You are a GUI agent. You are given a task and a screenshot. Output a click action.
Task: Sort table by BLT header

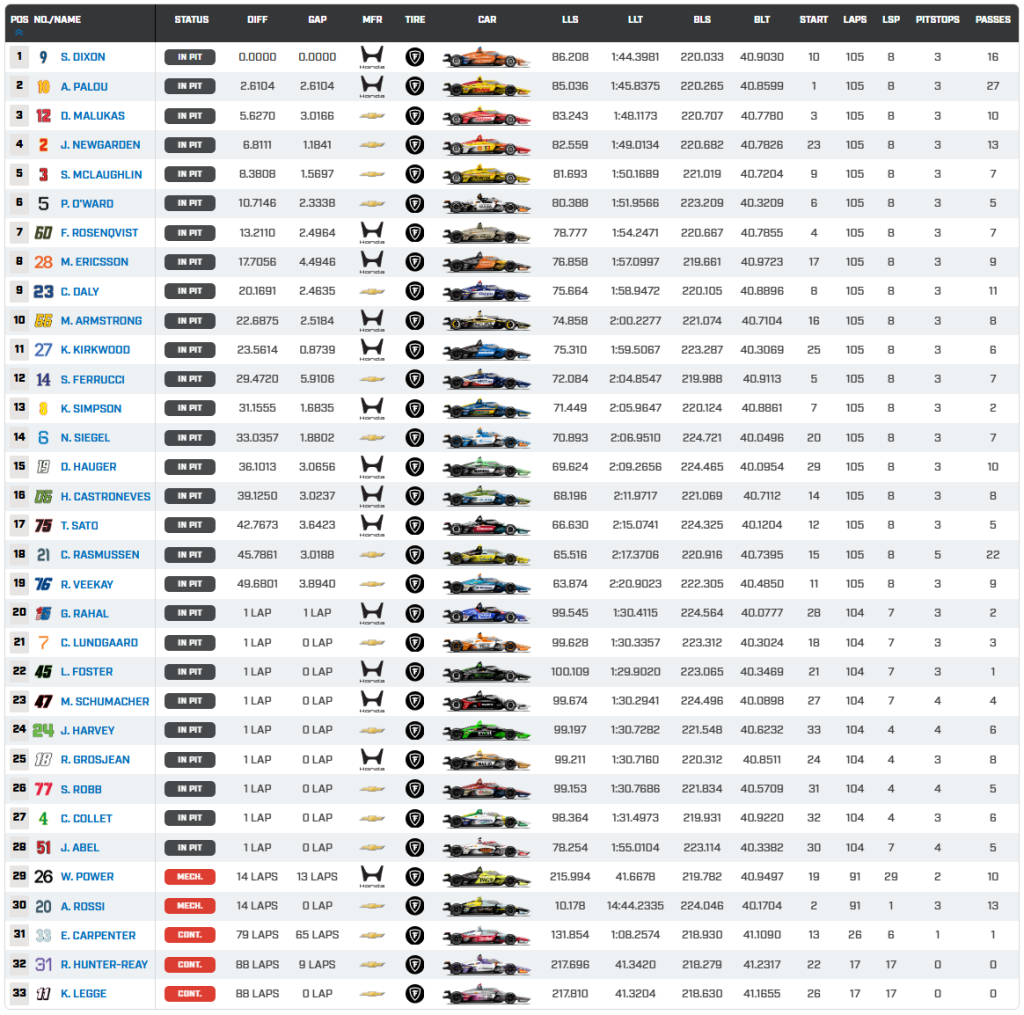point(762,20)
